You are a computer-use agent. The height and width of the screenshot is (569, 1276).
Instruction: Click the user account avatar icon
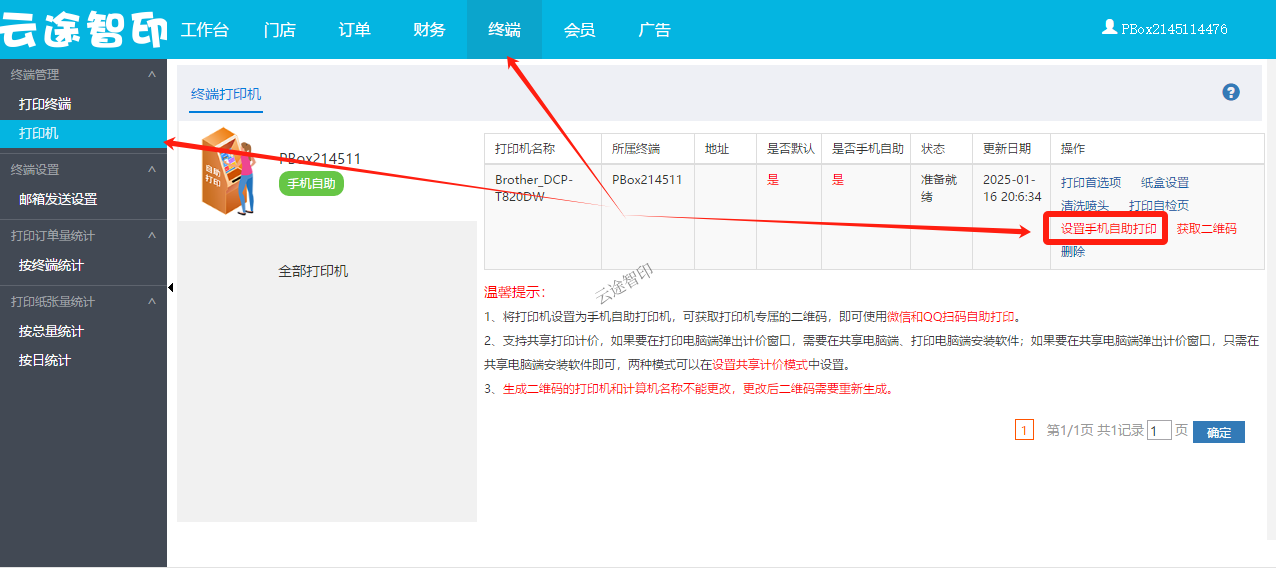click(1109, 28)
